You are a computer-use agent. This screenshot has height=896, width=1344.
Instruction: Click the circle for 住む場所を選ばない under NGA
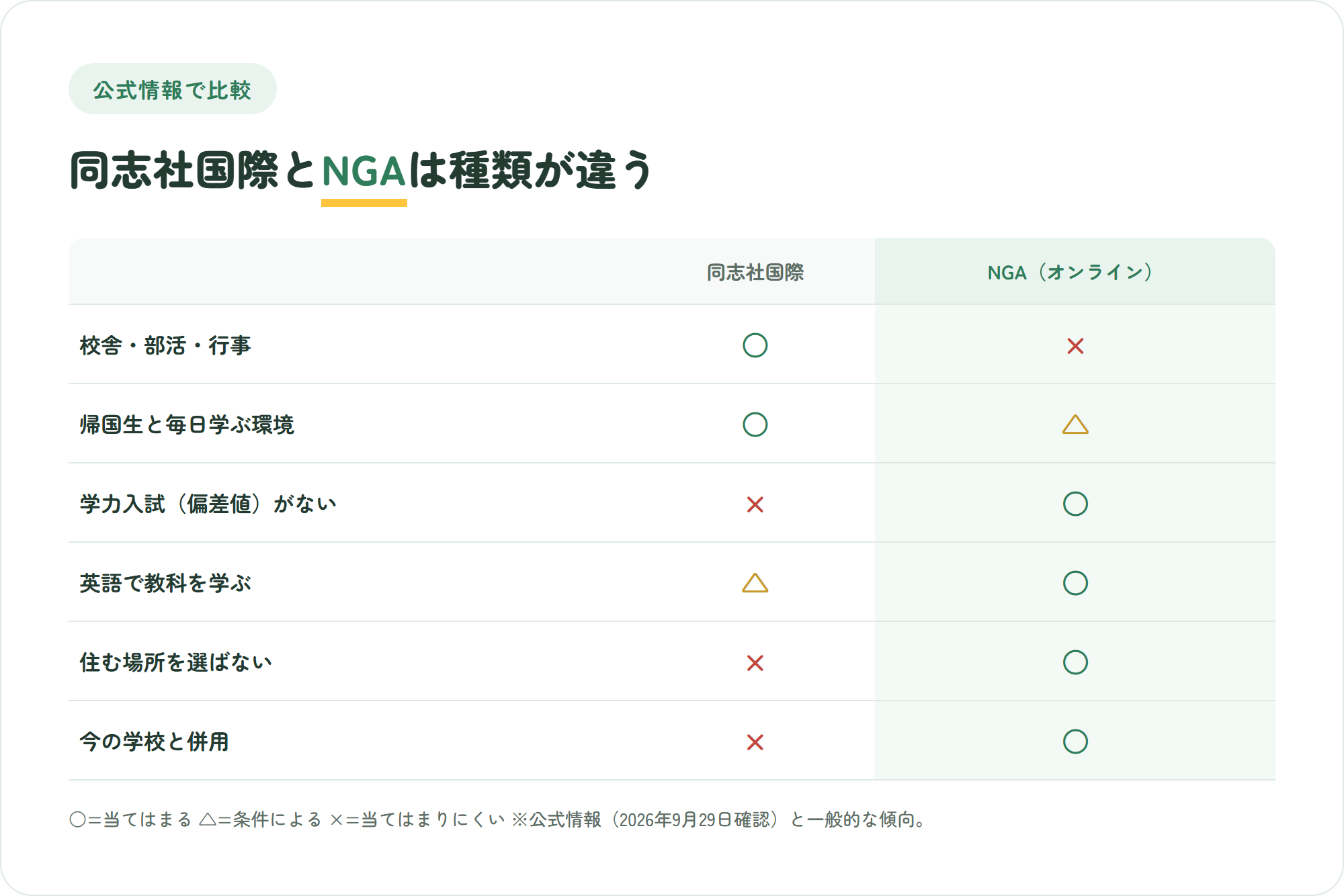tap(1075, 662)
